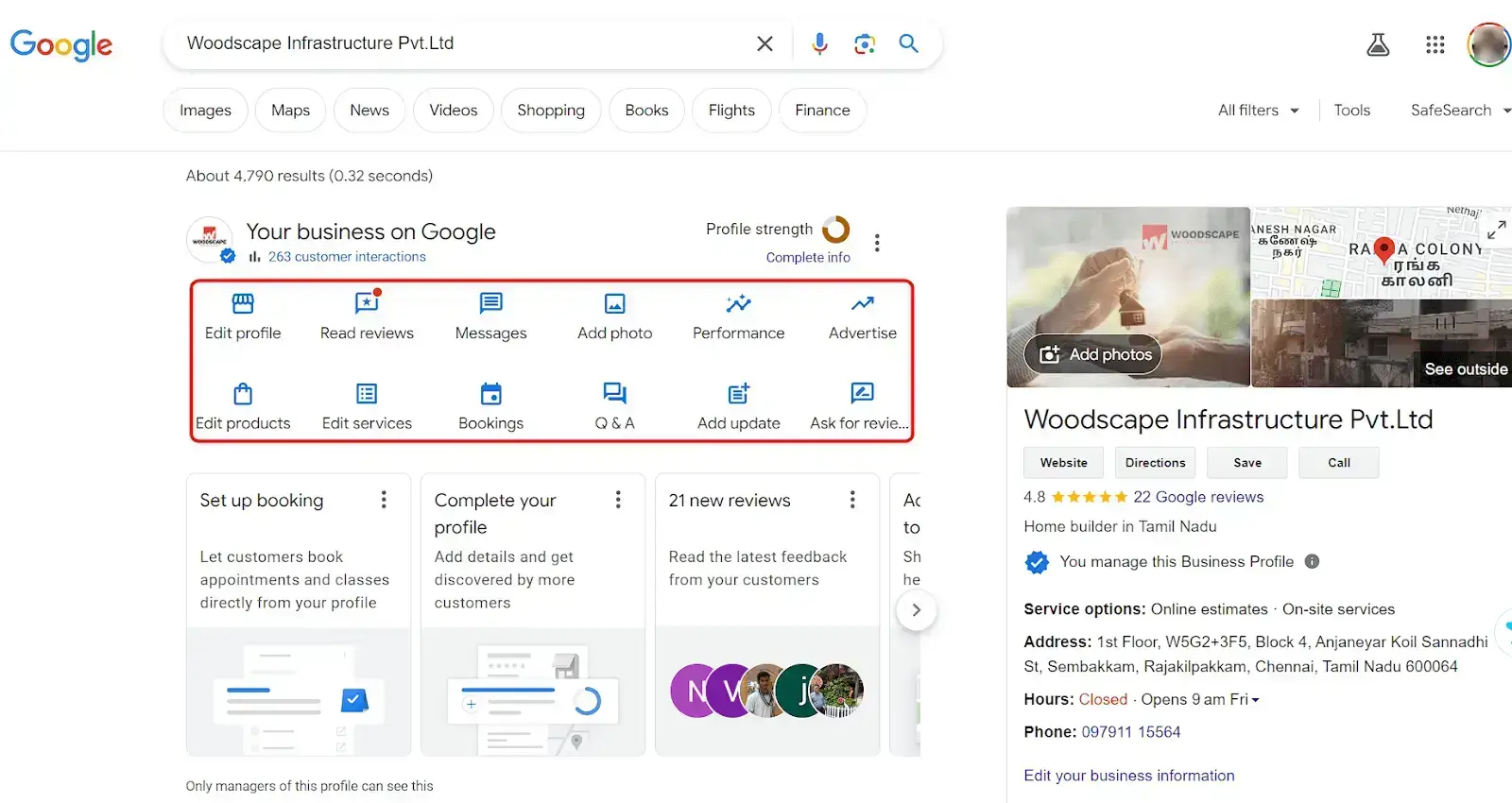Click the magnifying glass search icon
The image size is (1512, 803).
pos(909,43)
